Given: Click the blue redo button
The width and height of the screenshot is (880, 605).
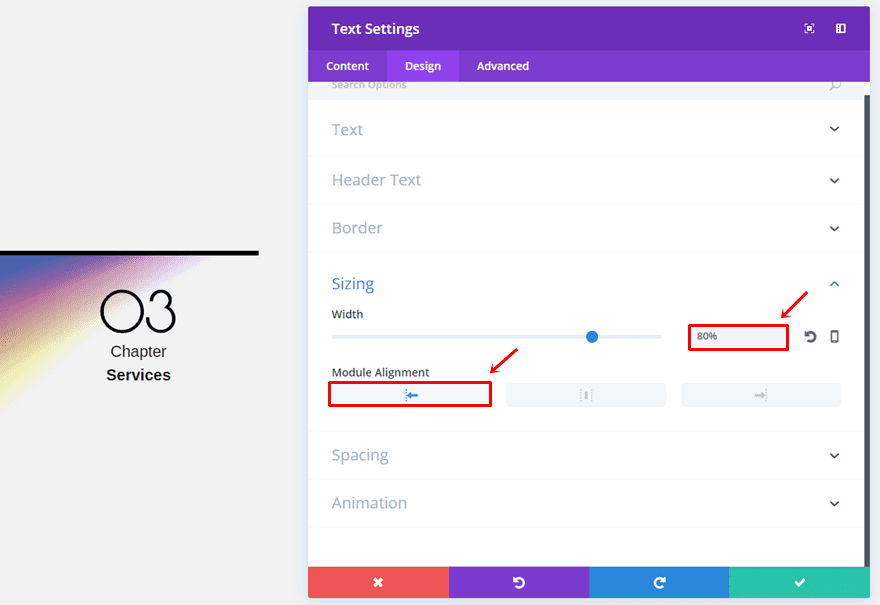Looking at the screenshot, I should pyautogui.click(x=659, y=583).
